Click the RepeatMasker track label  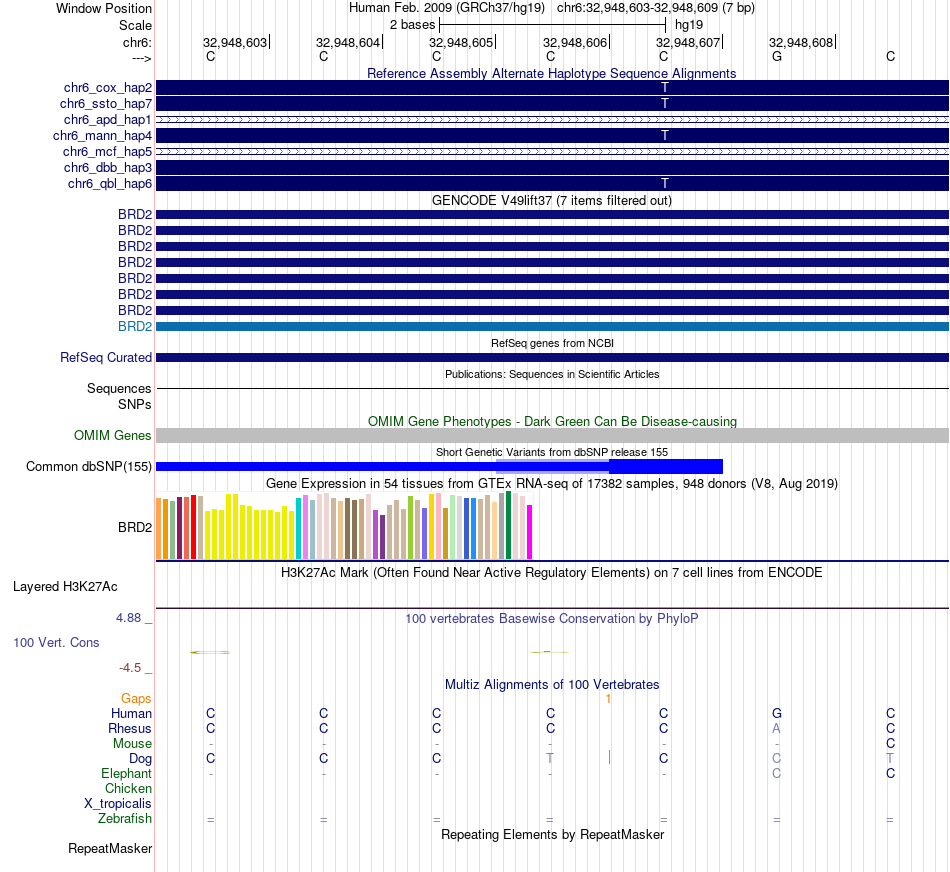pyautogui.click(x=110, y=848)
